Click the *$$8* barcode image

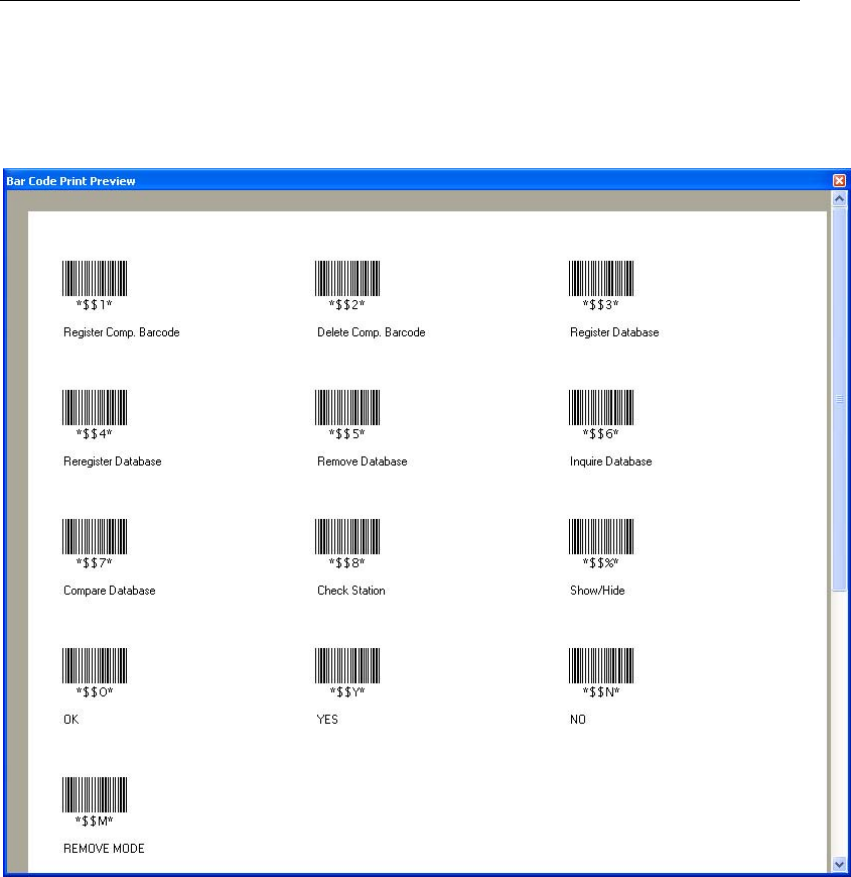347,536
